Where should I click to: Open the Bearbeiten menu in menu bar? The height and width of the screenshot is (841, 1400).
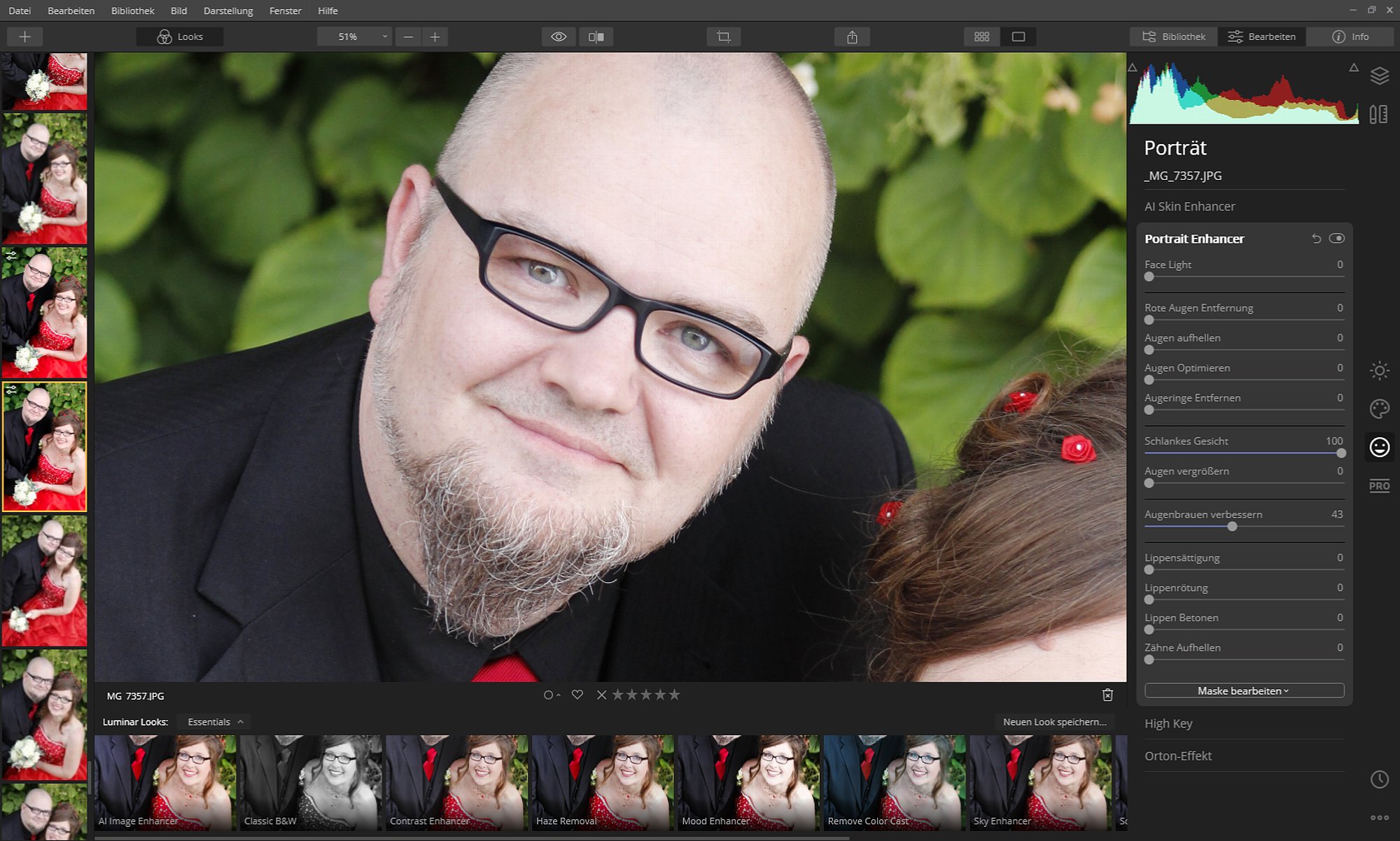[71, 10]
